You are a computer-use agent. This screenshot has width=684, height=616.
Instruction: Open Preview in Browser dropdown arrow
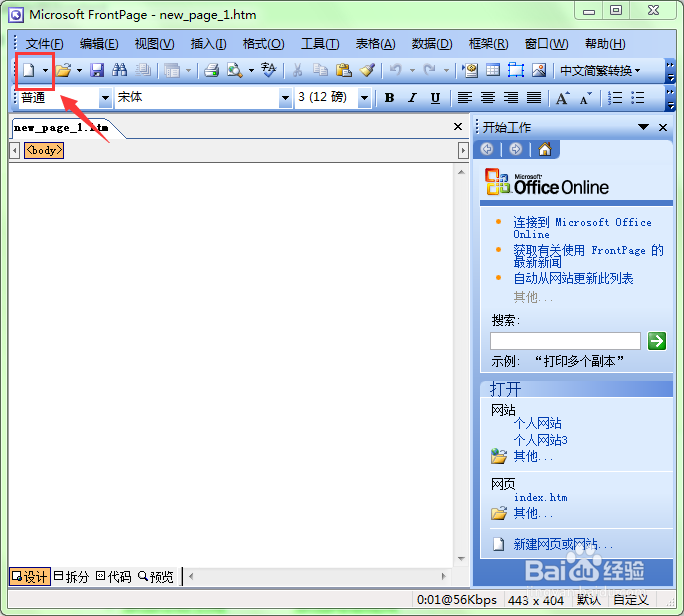pyautogui.click(x=251, y=70)
